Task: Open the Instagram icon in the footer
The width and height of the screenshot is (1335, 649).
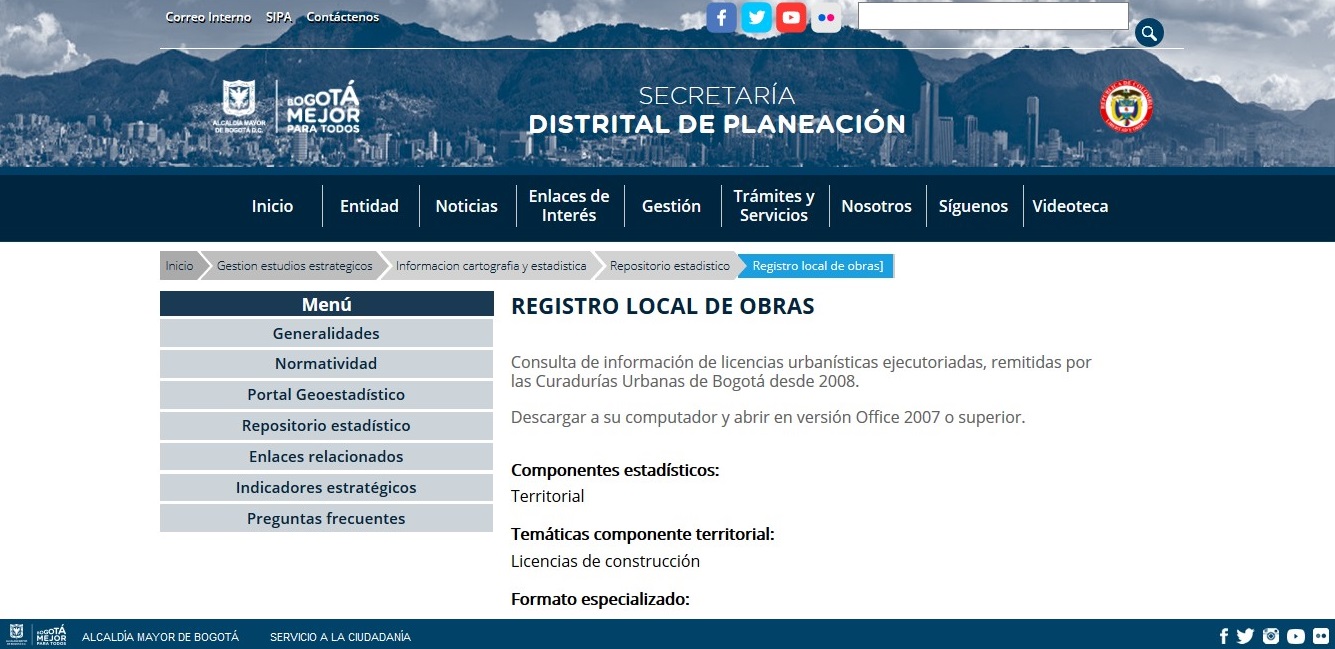Action: pos(1271,636)
